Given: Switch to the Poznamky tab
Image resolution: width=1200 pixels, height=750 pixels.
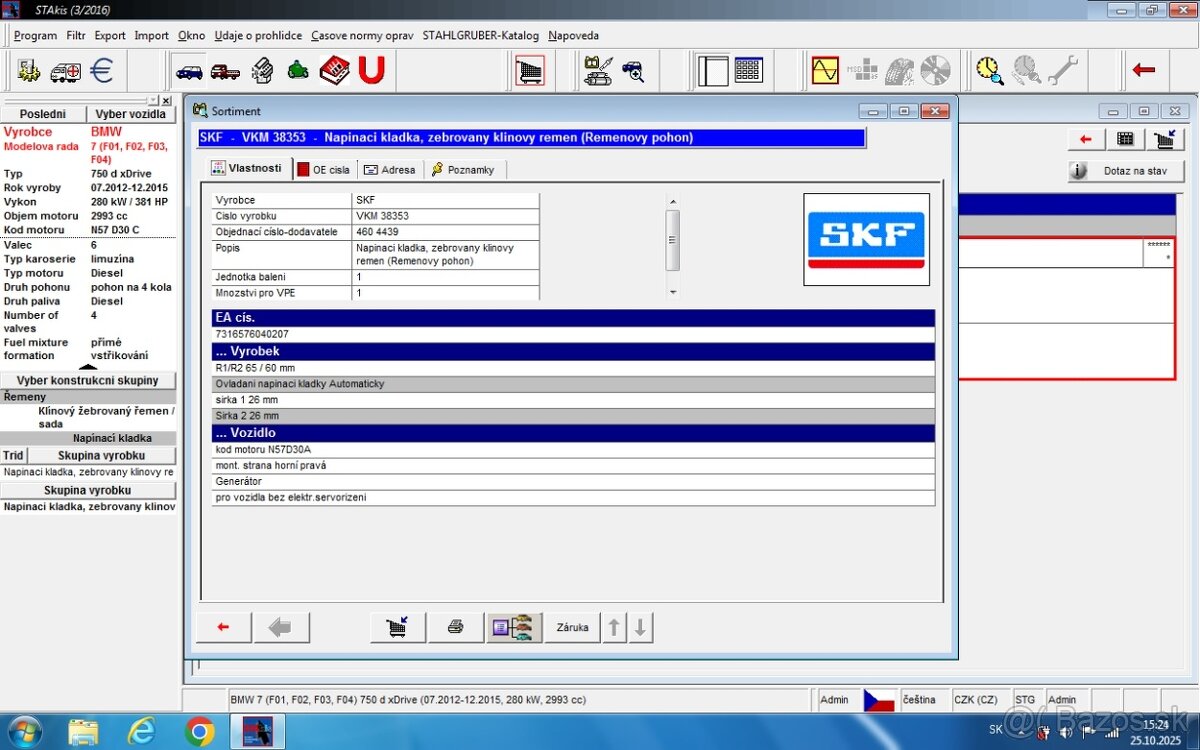Looking at the screenshot, I should point(464,169).
